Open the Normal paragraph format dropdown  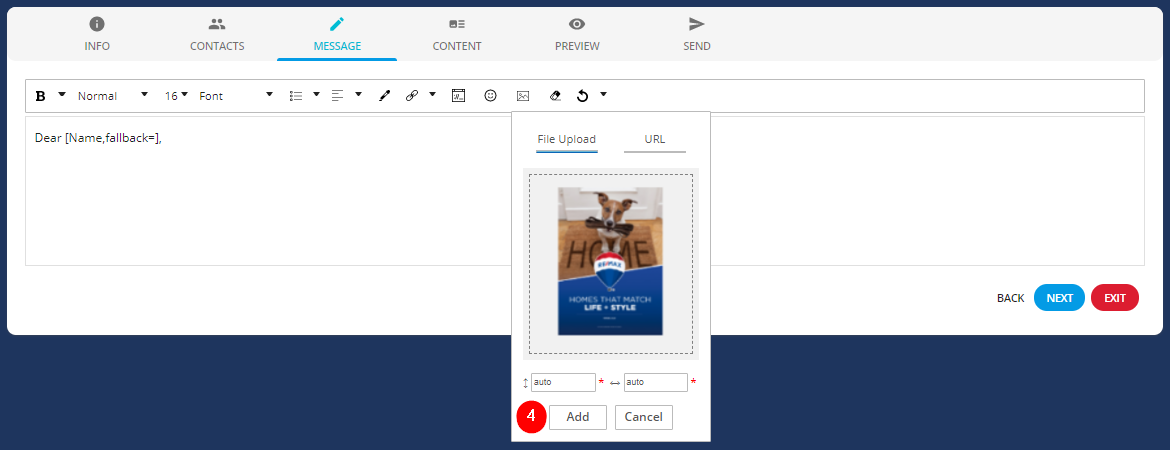click(x=113, y=96)
